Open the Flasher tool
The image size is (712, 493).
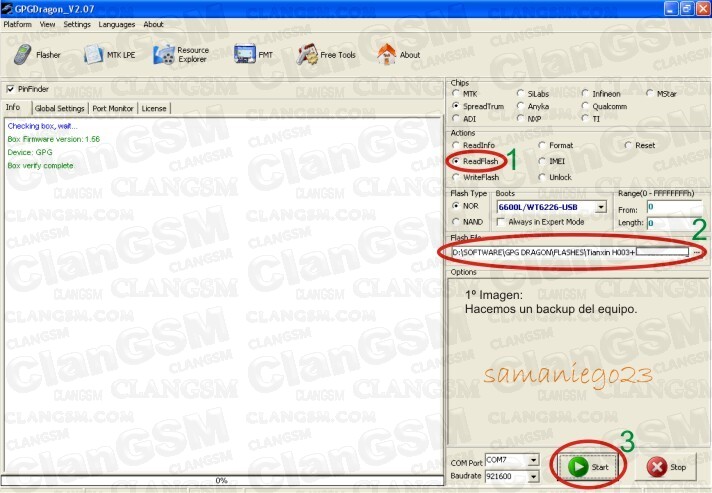(x=37, y=55)
